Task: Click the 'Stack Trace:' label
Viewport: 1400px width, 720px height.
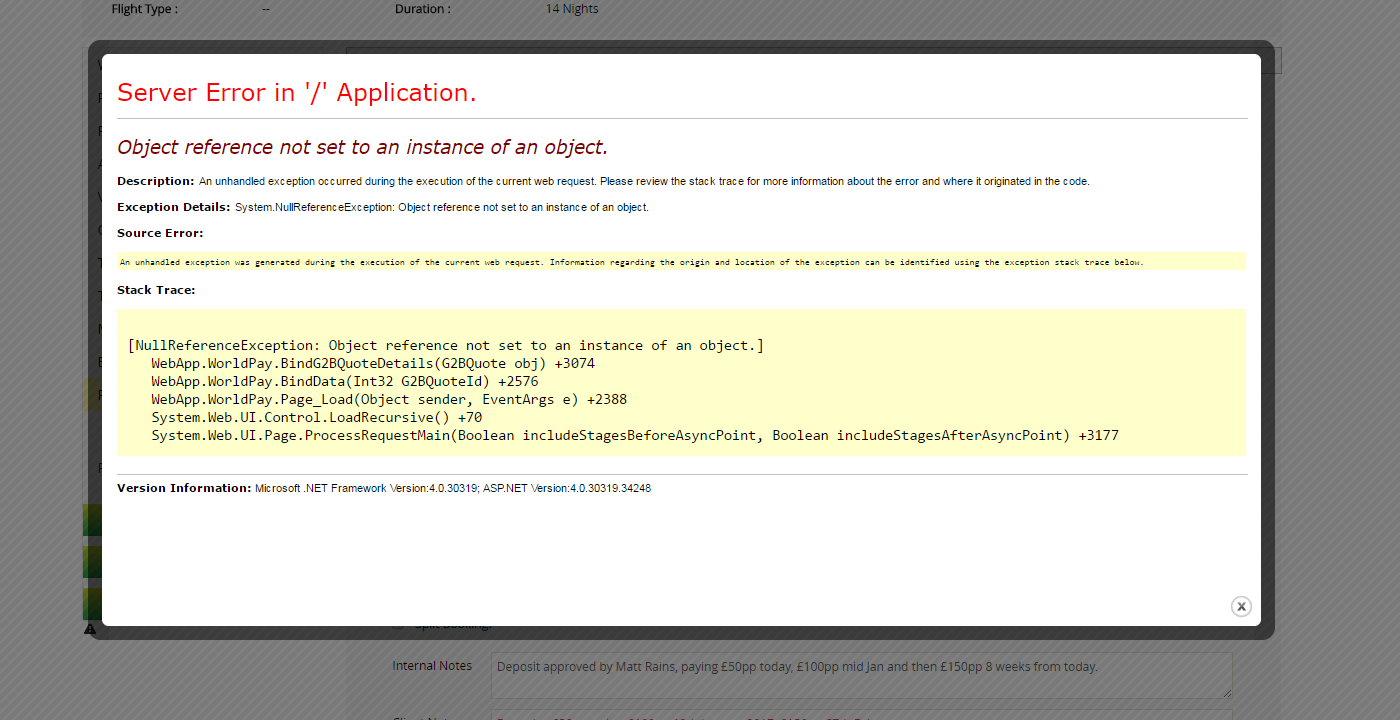Action: (x=156, y=290)
